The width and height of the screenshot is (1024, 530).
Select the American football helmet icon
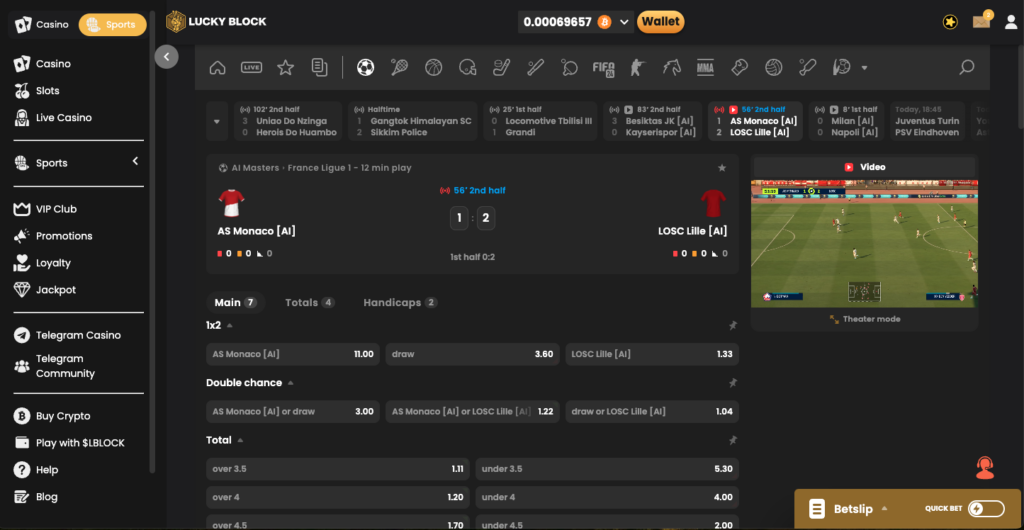[468, 67]
